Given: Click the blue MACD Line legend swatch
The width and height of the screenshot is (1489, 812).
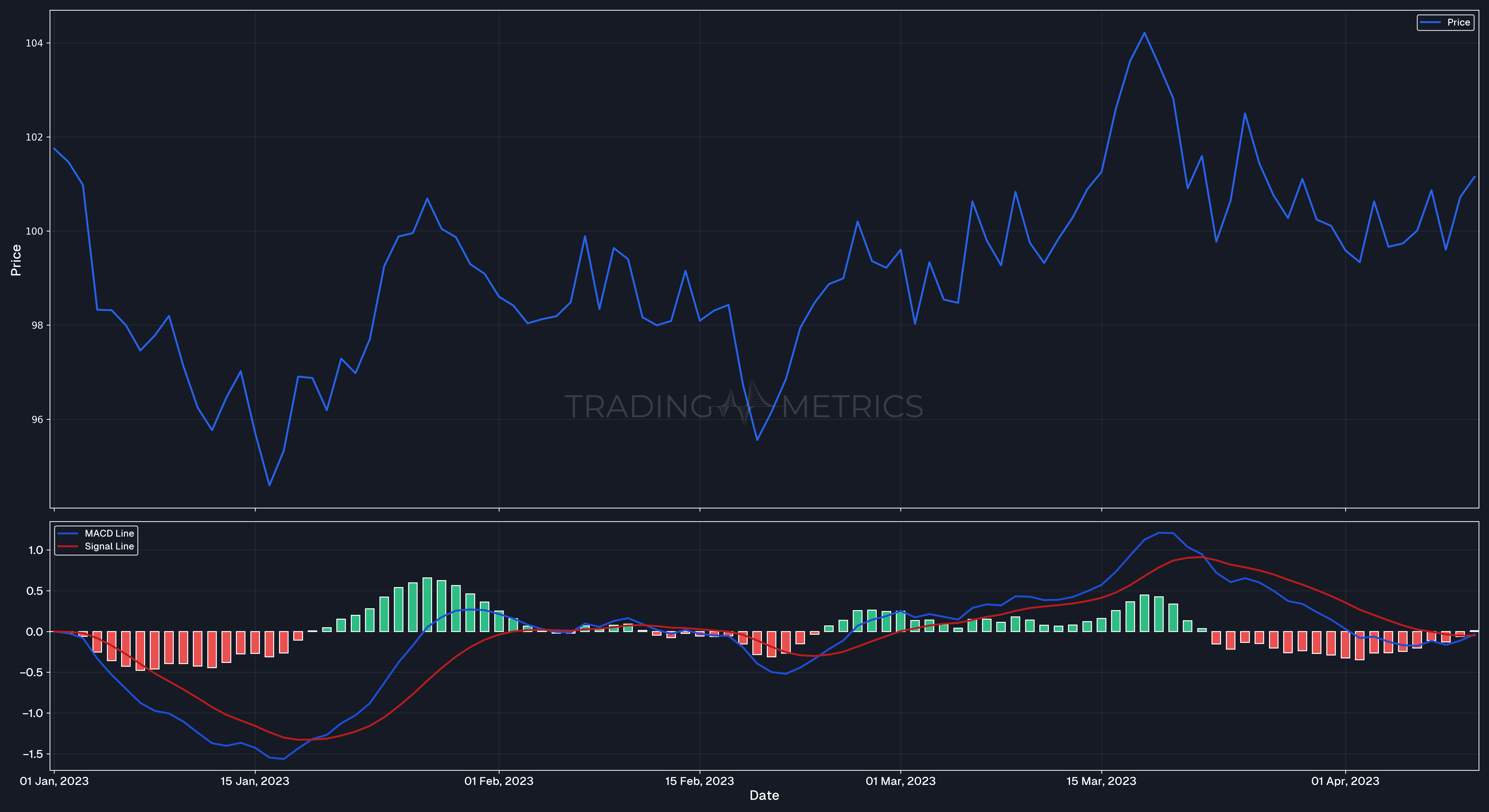Looking at the screenshot, I should point(68,533).
